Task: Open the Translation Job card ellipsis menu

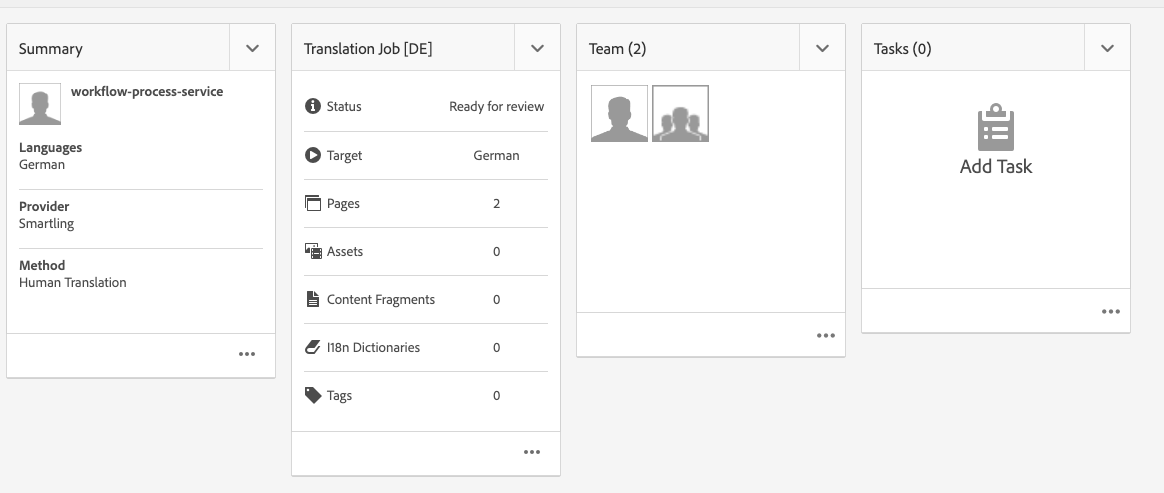Action: pos(532,452)
